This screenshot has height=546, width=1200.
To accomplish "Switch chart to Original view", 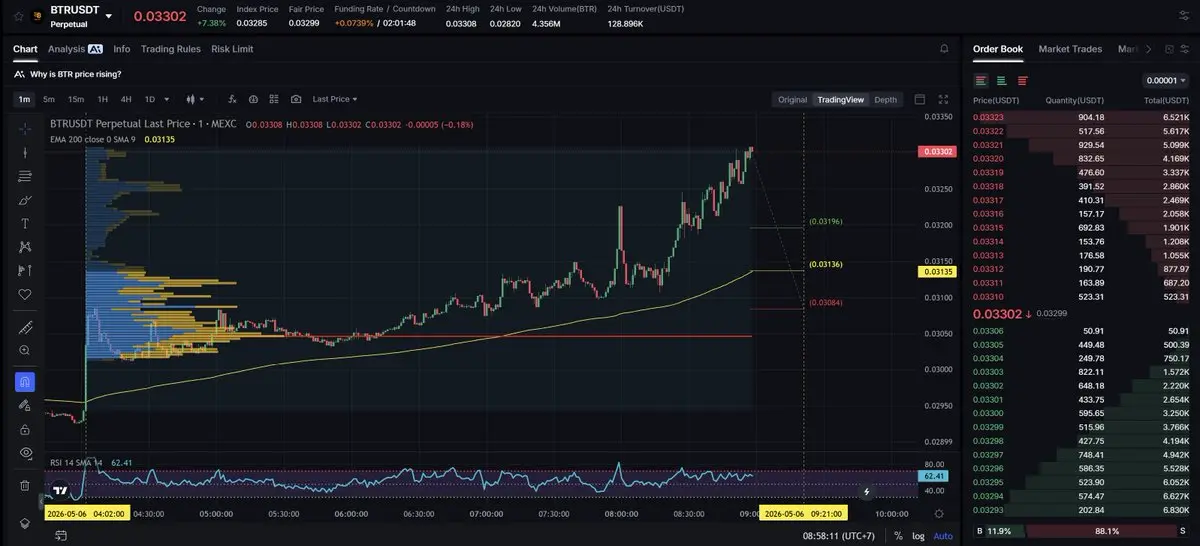I will coord(792,99).
